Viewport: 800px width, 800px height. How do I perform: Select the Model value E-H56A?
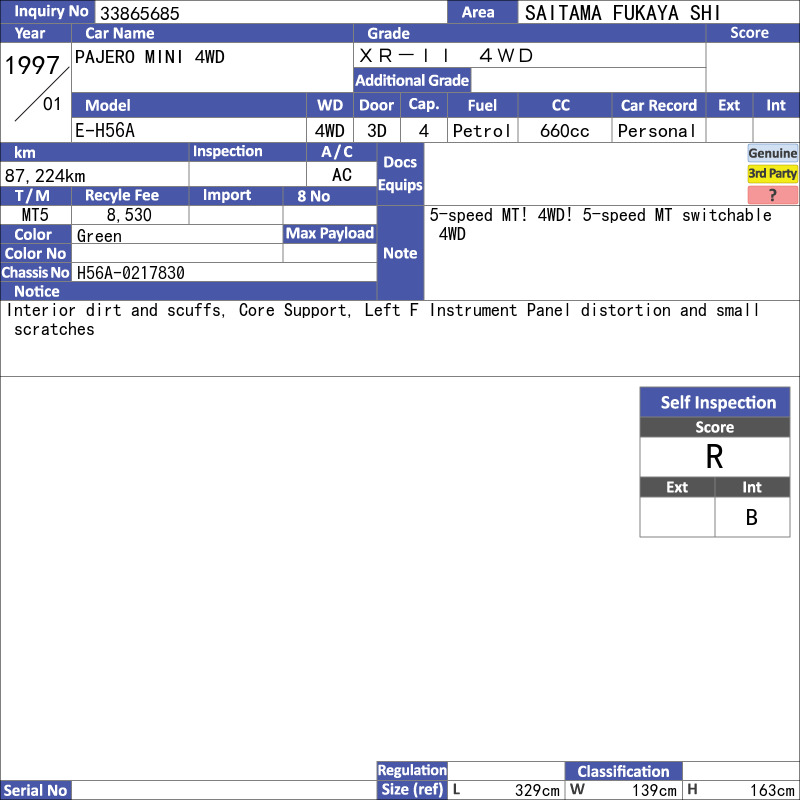pos(105,131)
